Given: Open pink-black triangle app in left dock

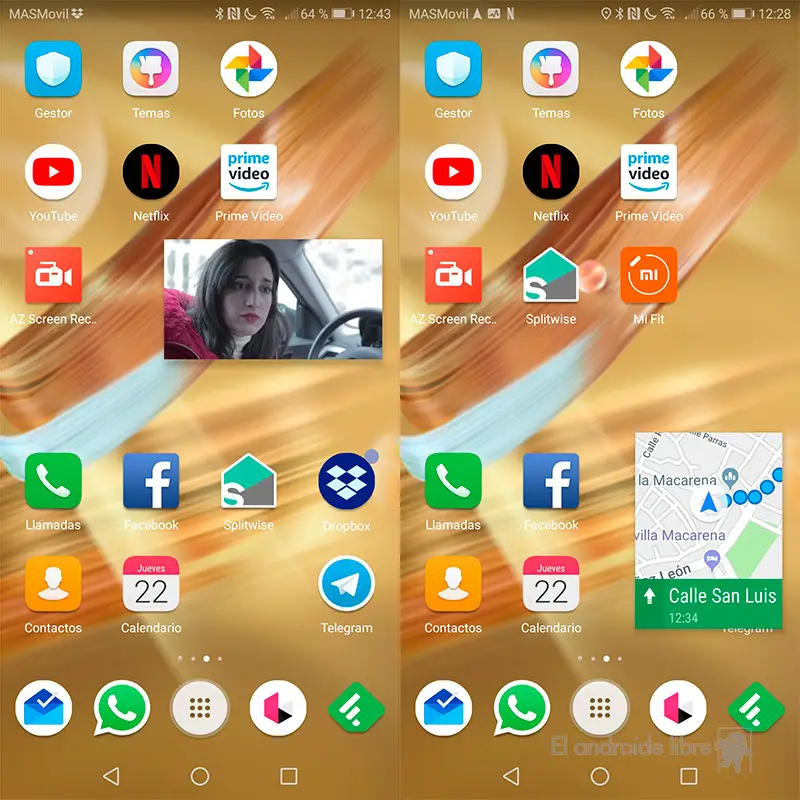Looking at the screenshot, I should pyautogui.click(x=278, y=708).
